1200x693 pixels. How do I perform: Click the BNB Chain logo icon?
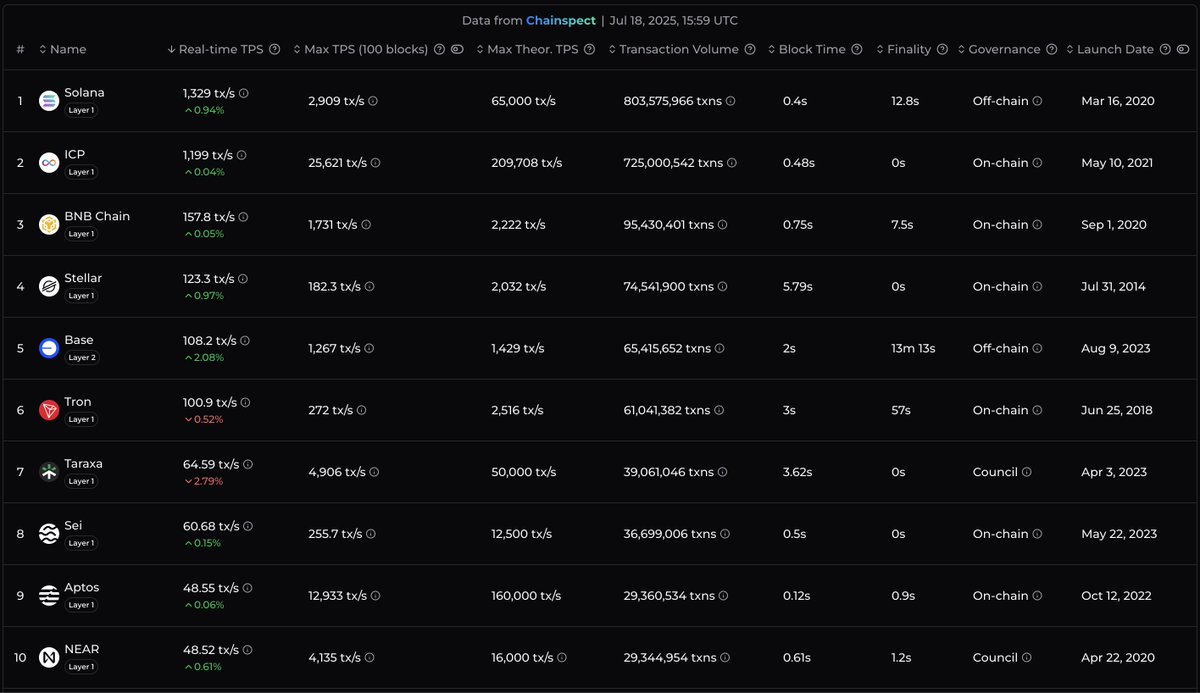pos(49,225)
